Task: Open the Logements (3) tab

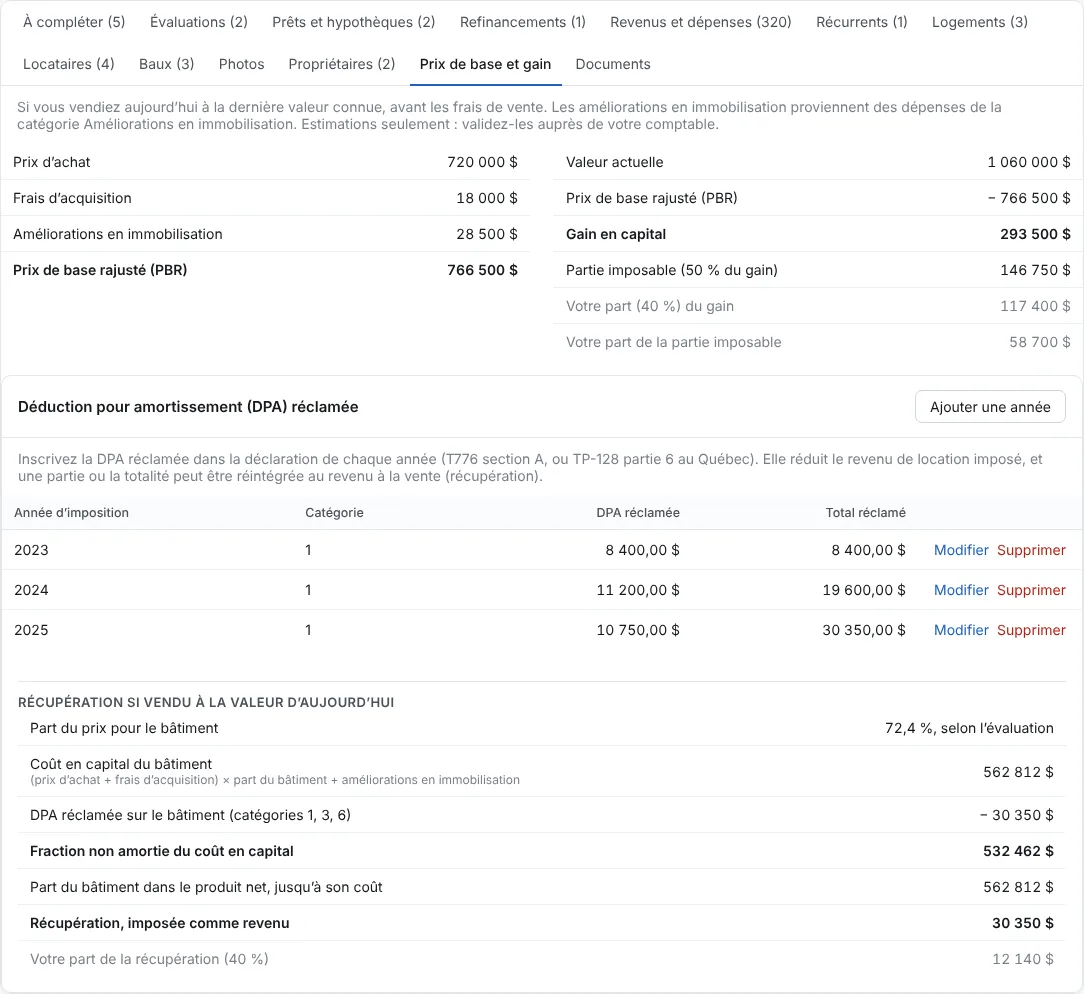Action: (x=980, y=22)
